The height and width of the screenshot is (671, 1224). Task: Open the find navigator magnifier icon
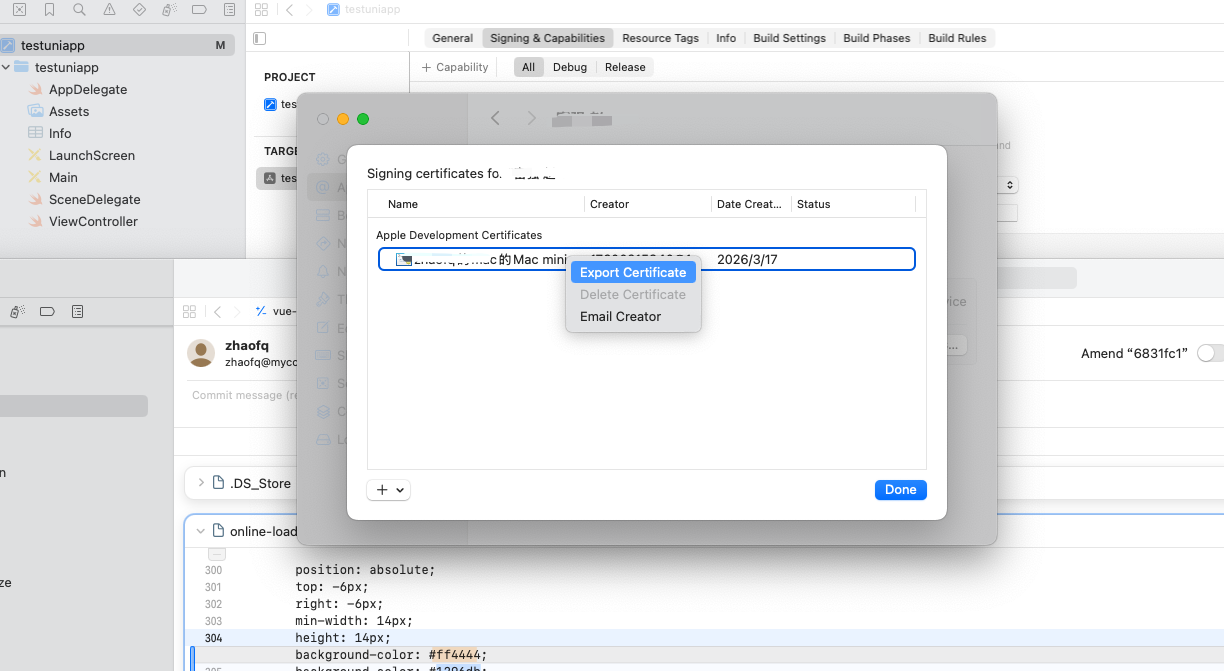(79, 9)
